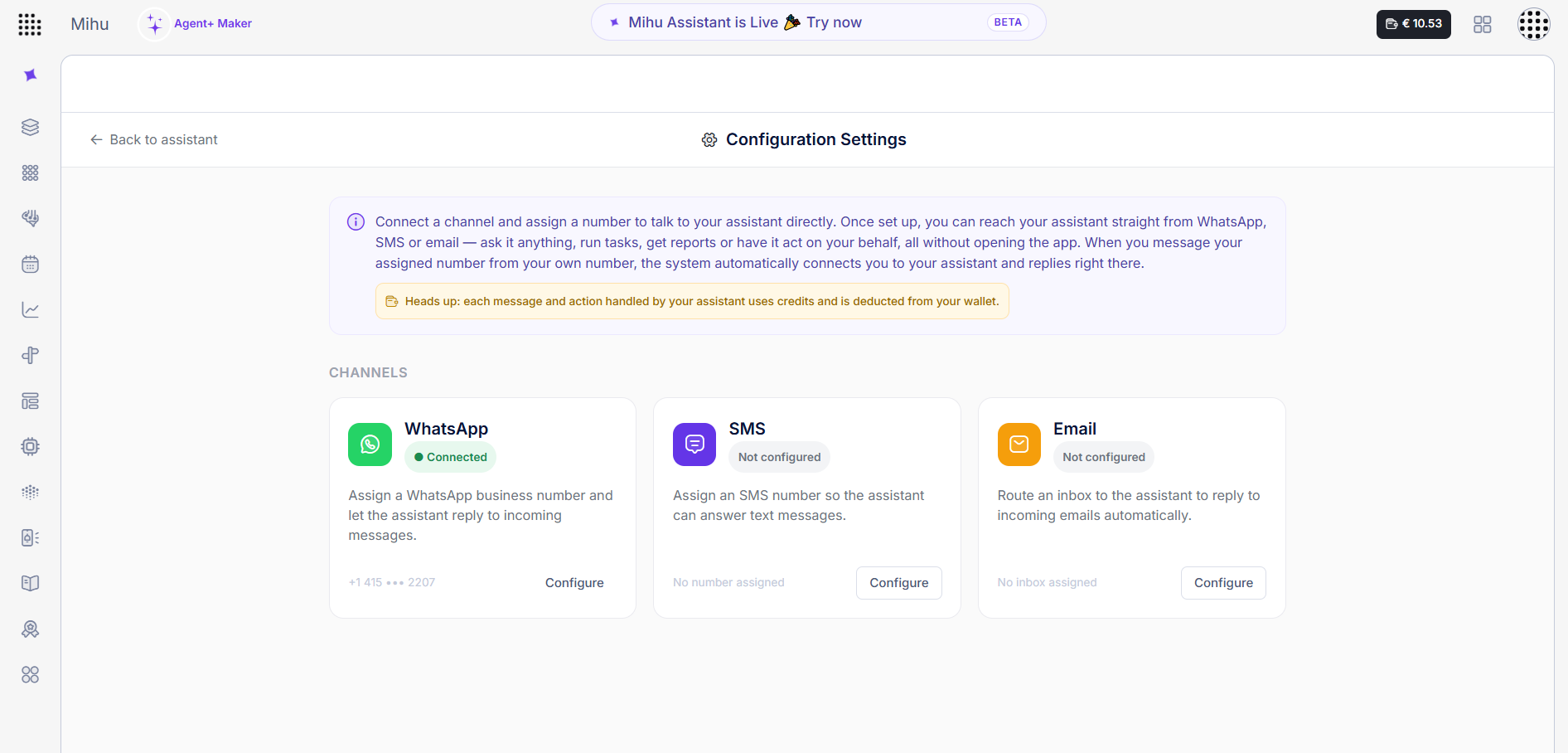Viewport: 1568px width, 753px height.
Task: Click the Email channel icon
Action: click(1019, 445)
